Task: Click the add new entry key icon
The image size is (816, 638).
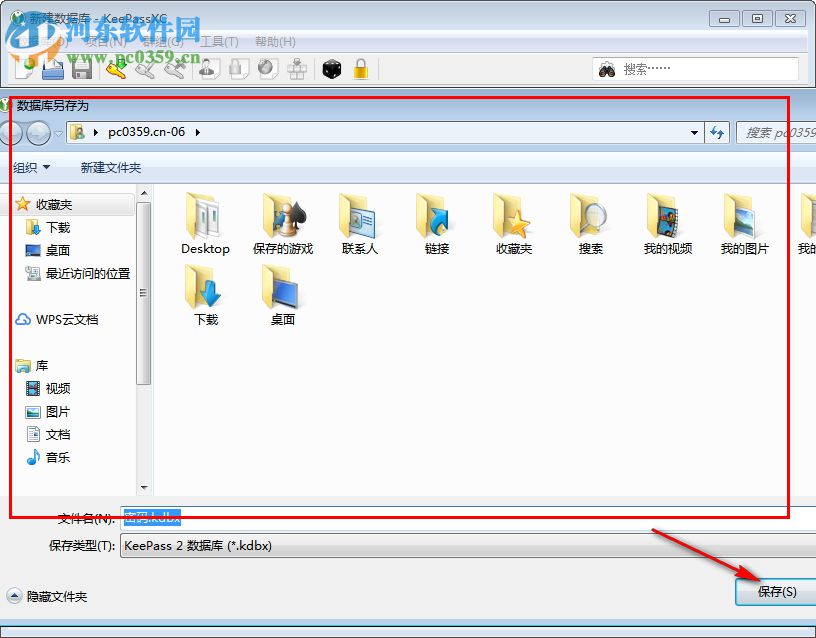Action: [x=117, y=69]
